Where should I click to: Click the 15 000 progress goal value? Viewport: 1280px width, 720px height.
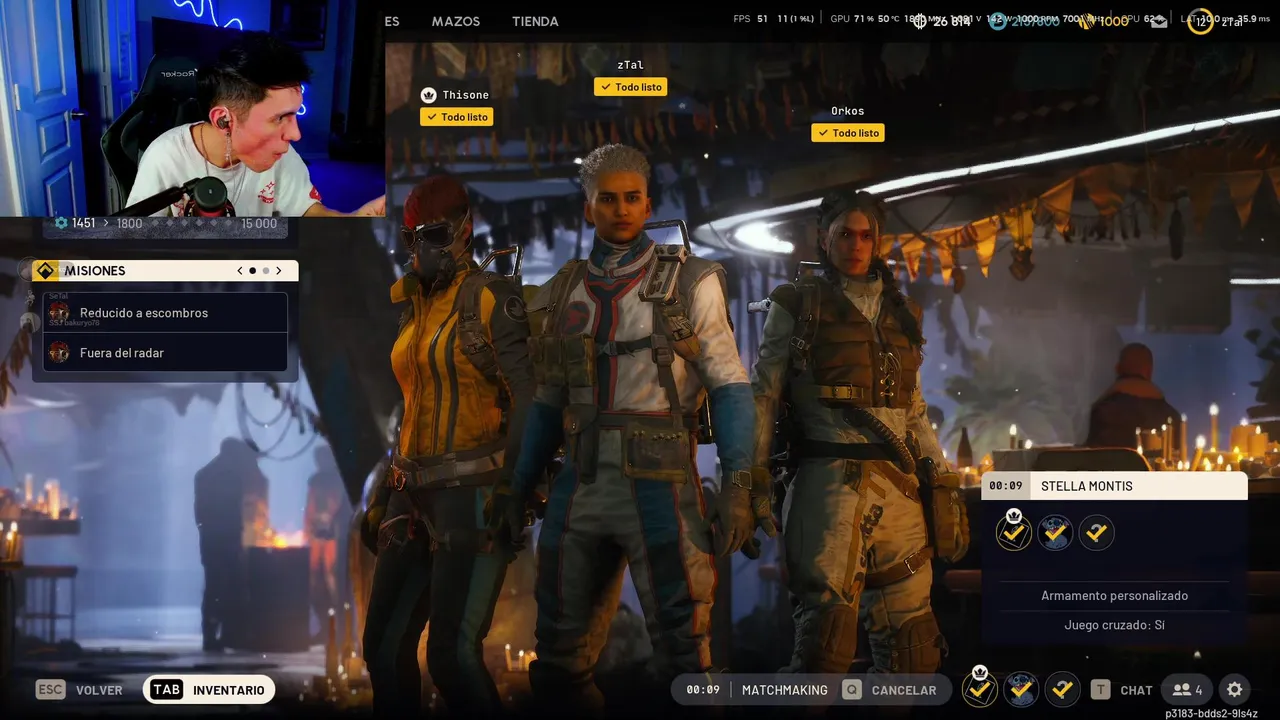coord(259,223)
